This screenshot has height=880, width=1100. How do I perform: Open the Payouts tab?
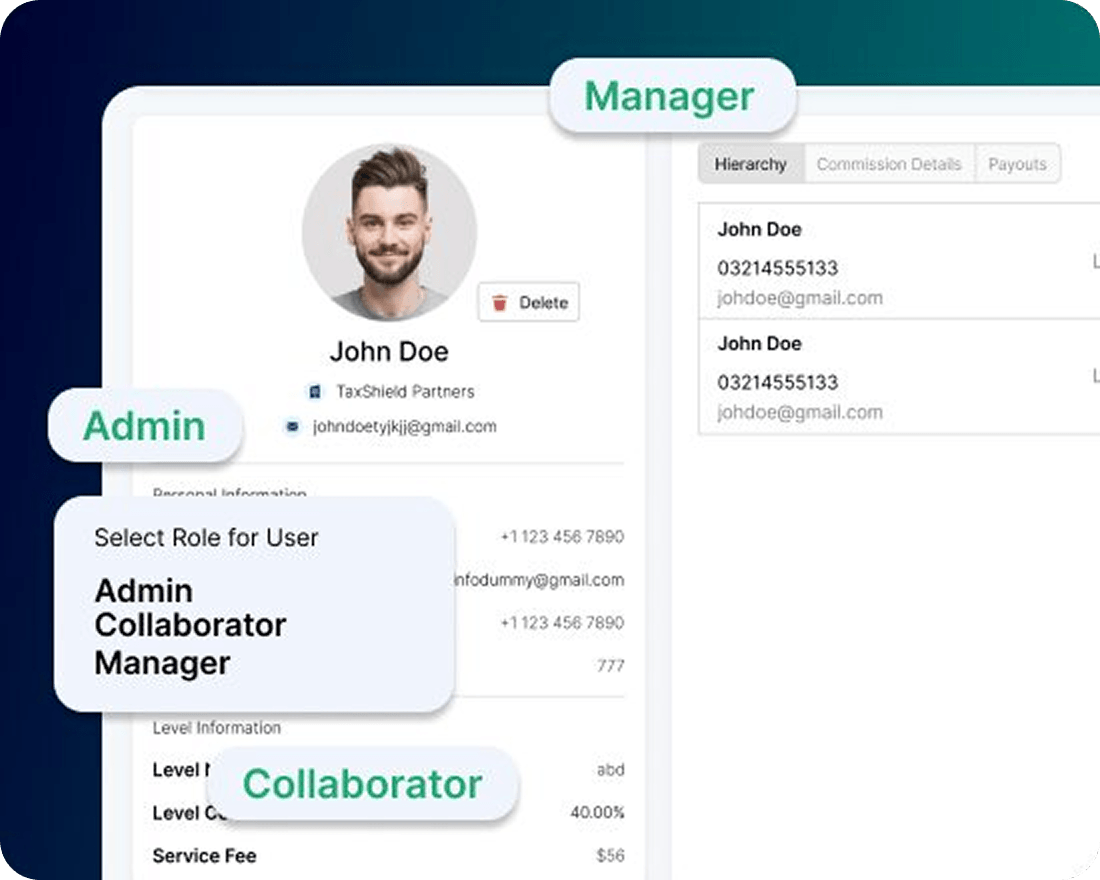pyautogui.click(x=1017, y=164)
